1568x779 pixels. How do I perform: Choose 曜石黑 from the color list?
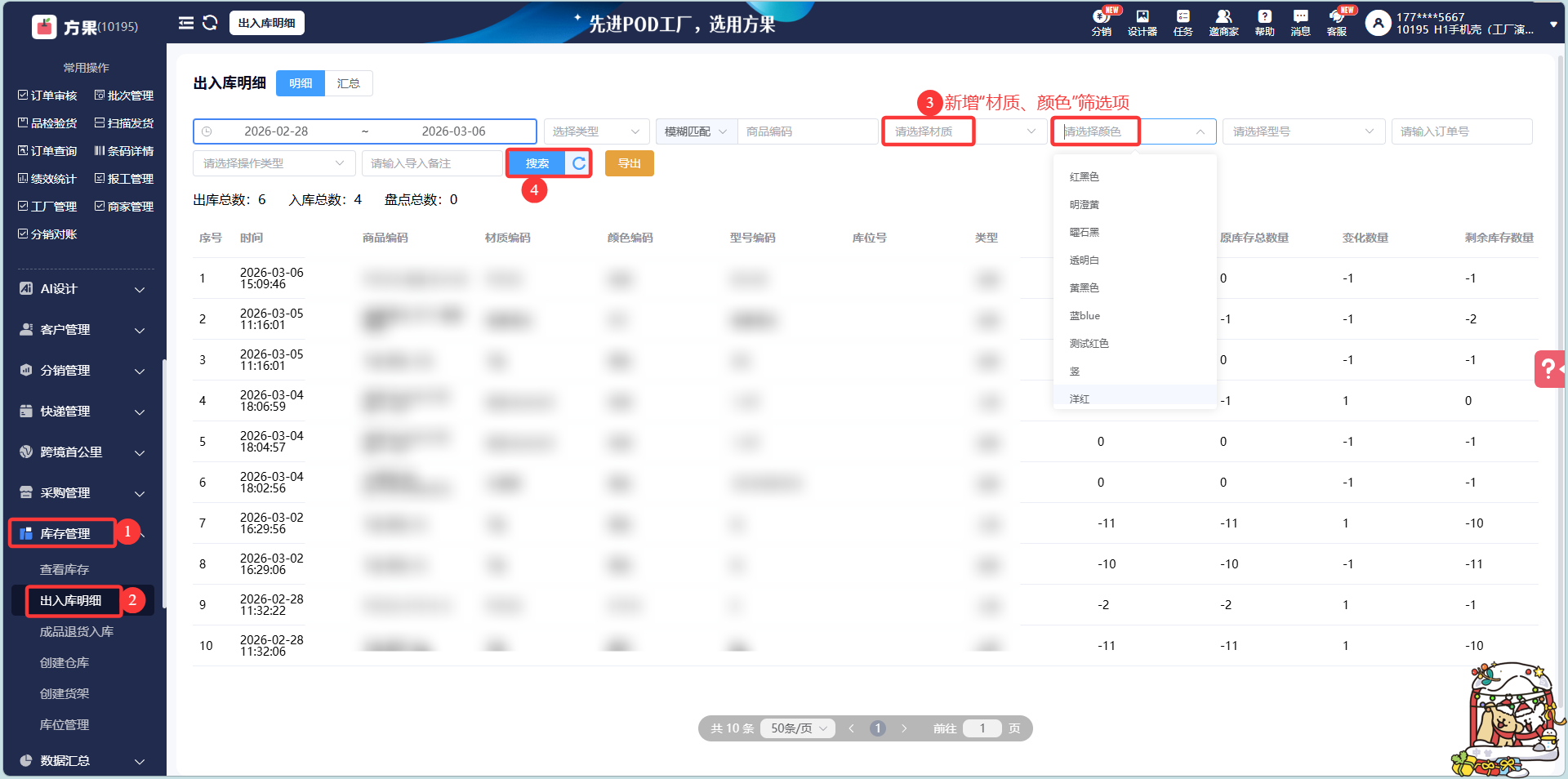coord(1135,233)
